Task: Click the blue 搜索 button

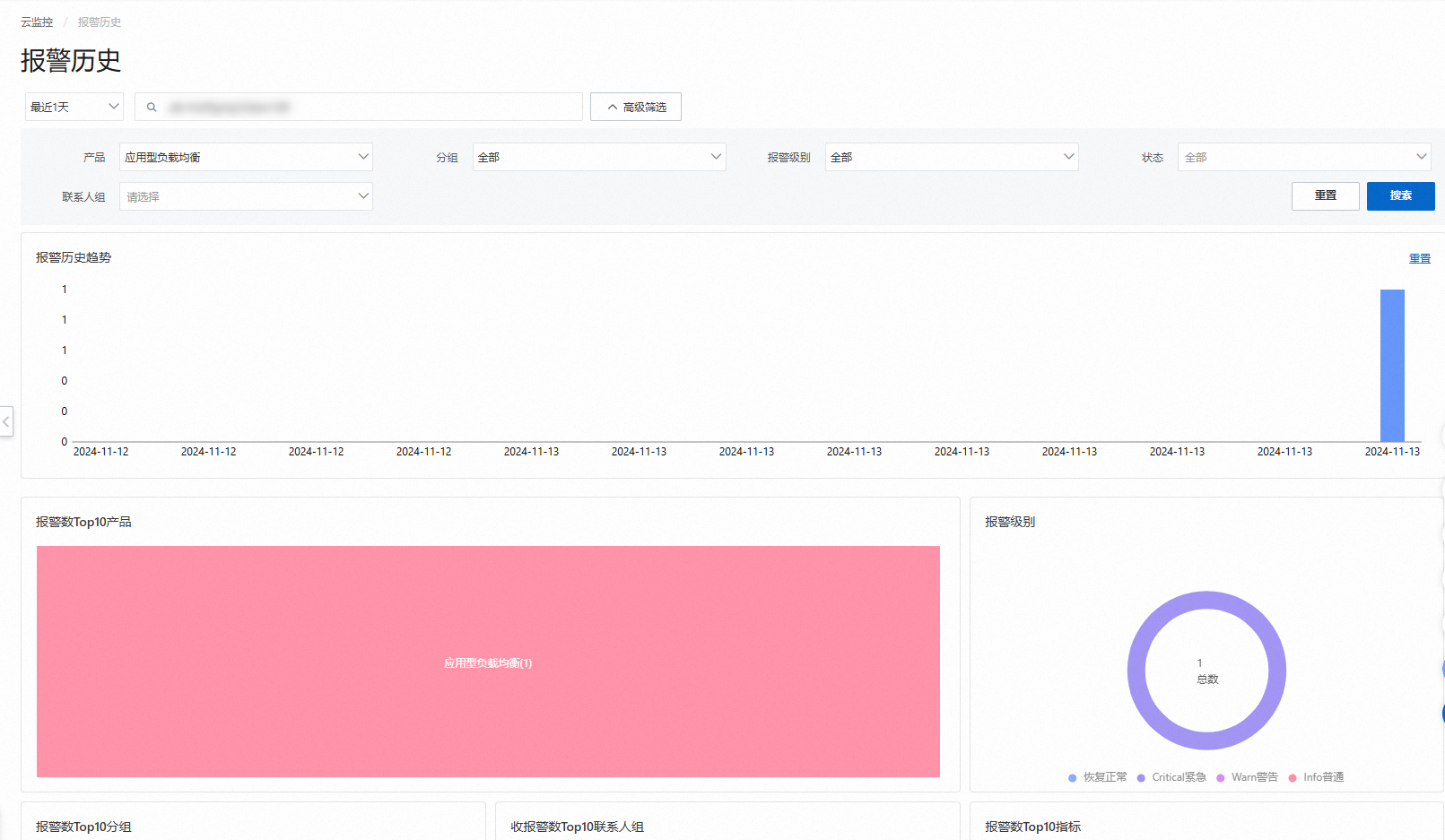Action: tap(1401, 195)
